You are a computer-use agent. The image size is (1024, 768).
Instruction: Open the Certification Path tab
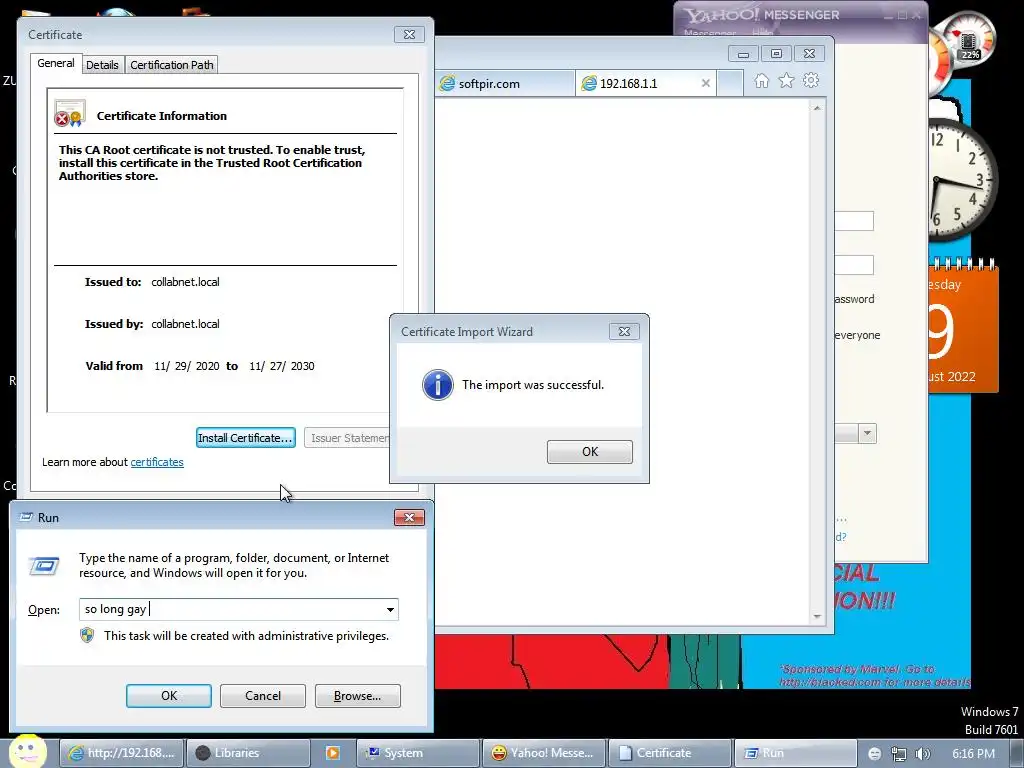click(172, 65)
